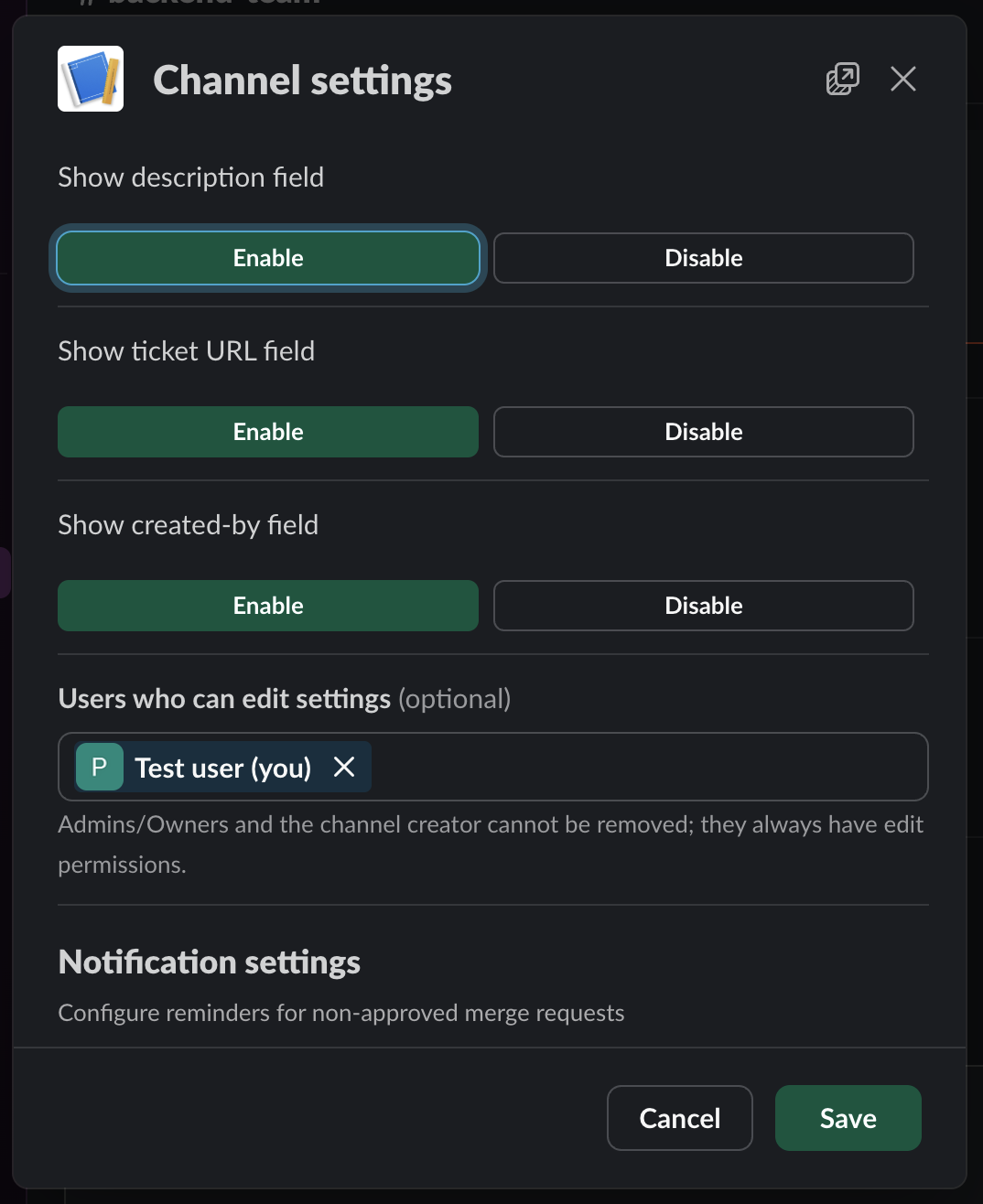Viewport: 983px width, 1204px height.
Task: Disable the Show created-by field option
Action: [703, 605]
